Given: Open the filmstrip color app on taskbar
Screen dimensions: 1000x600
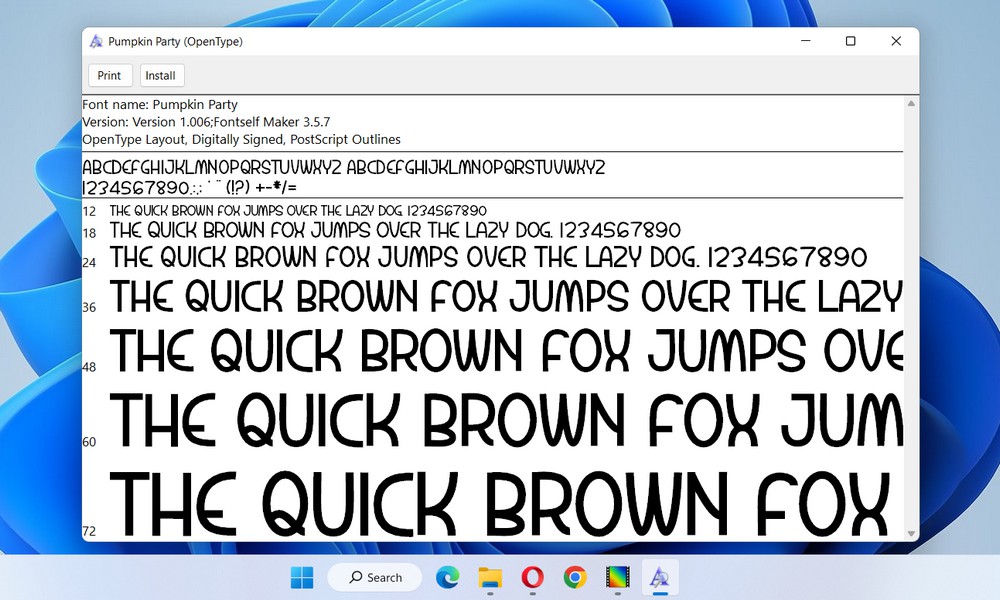Looking at the screenshot, I should click(617, 577).
